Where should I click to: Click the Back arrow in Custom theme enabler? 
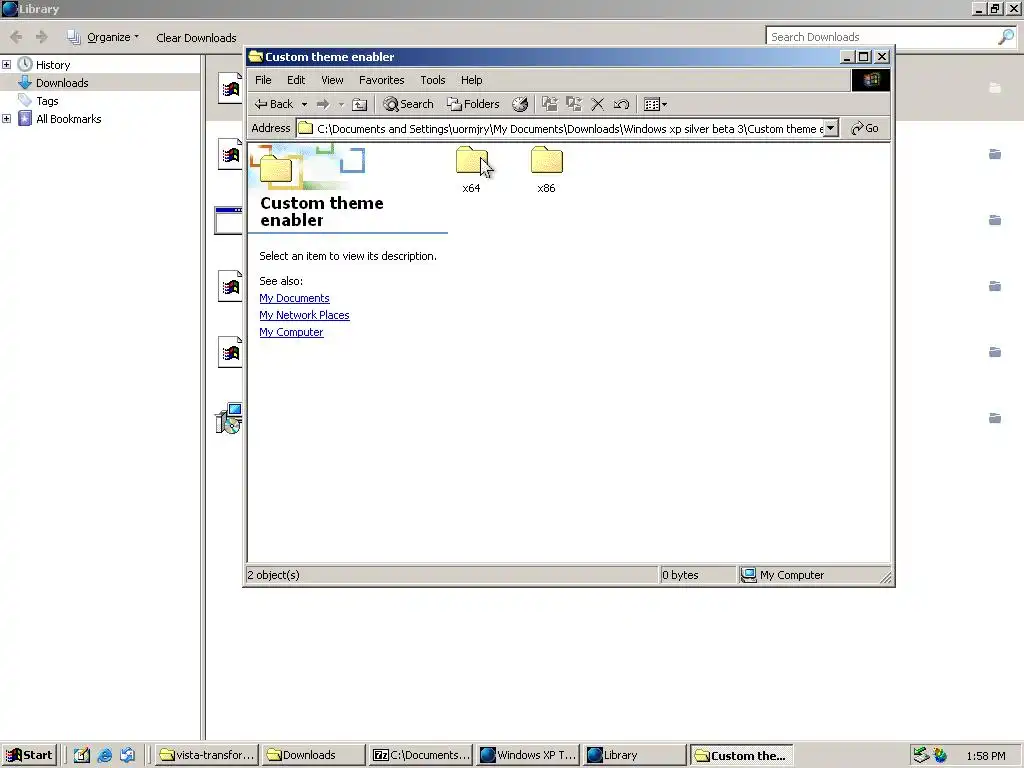pos(273,104)
